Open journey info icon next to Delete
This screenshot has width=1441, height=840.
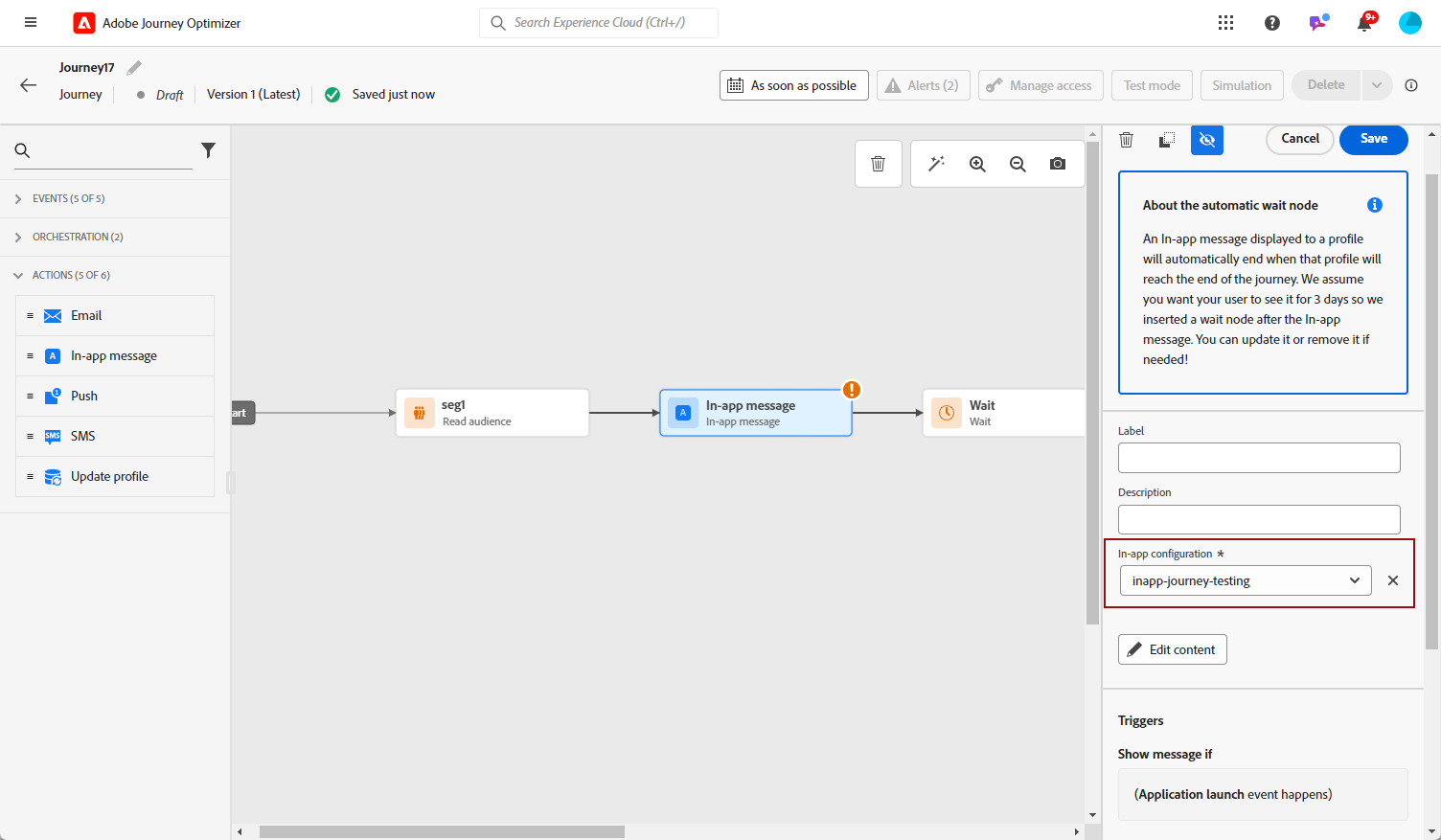1411,85
